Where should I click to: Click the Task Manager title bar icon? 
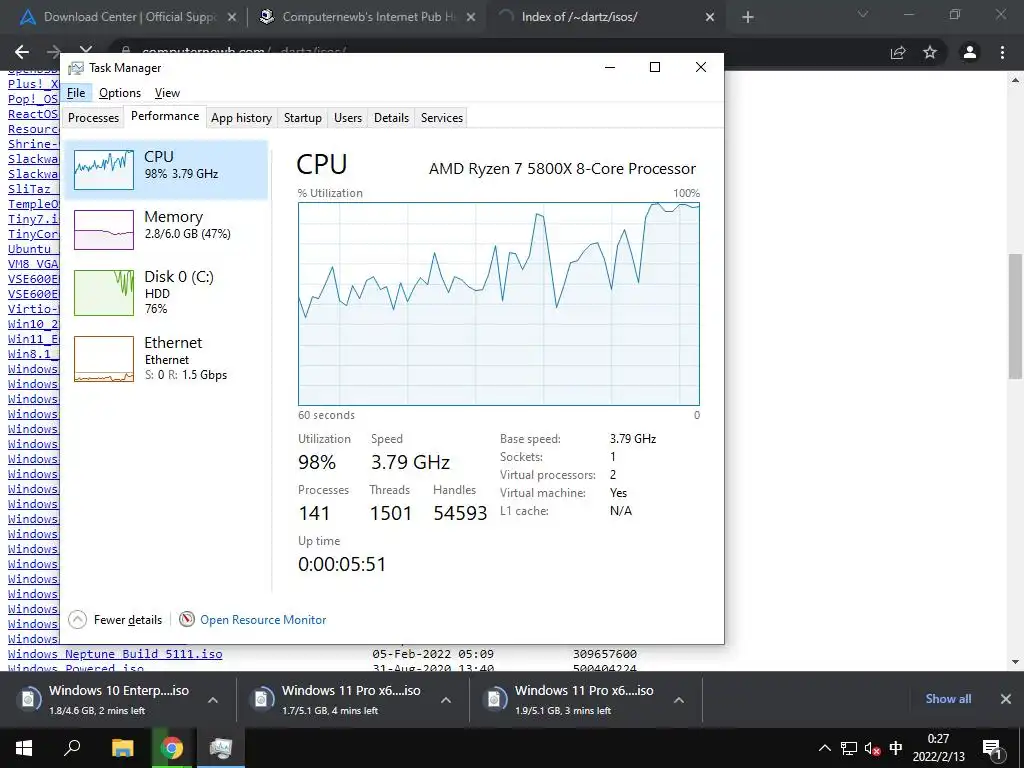pos(76,68)
